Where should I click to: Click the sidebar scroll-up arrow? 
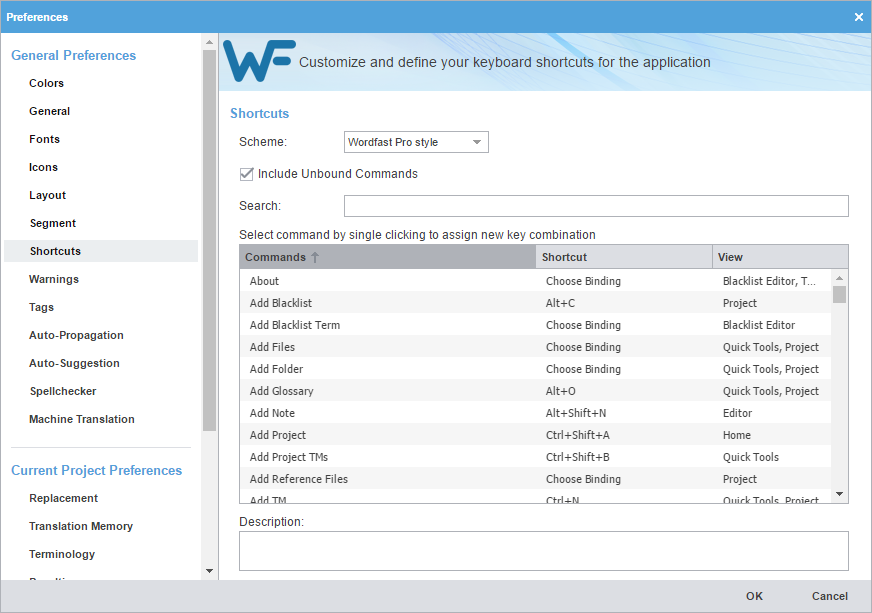[x=209, y=42]
